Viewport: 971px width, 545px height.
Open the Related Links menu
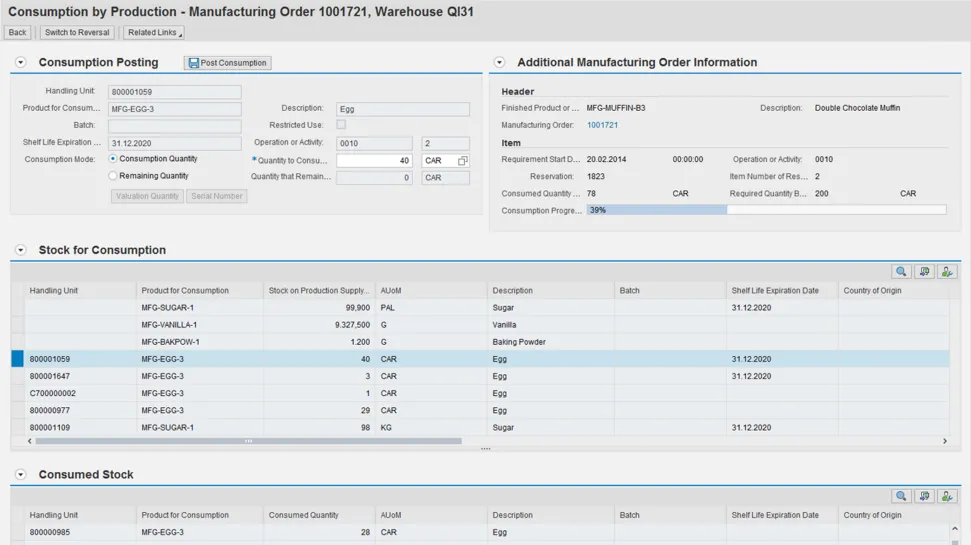(x=153, y=33)
